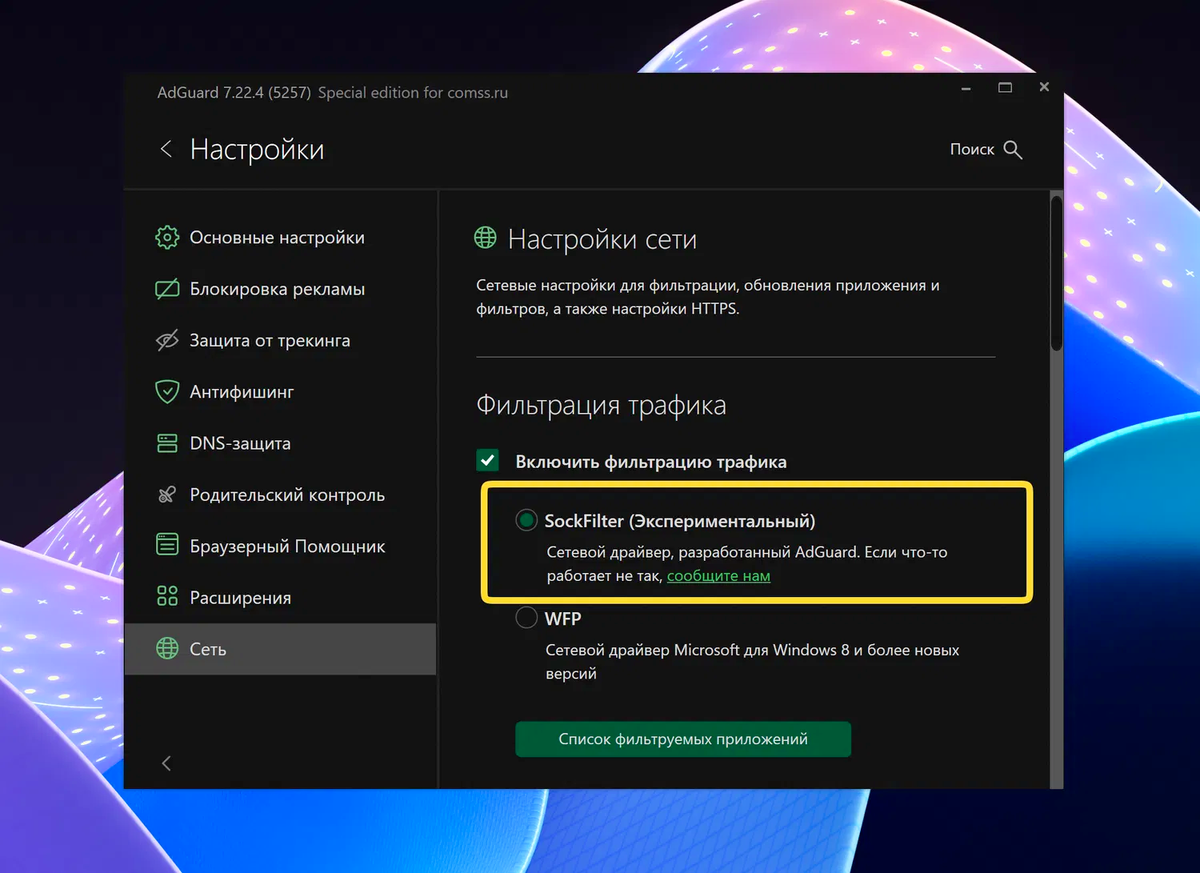
Task: Click the Фильтрация трафика heading
Action: point(601,405)
